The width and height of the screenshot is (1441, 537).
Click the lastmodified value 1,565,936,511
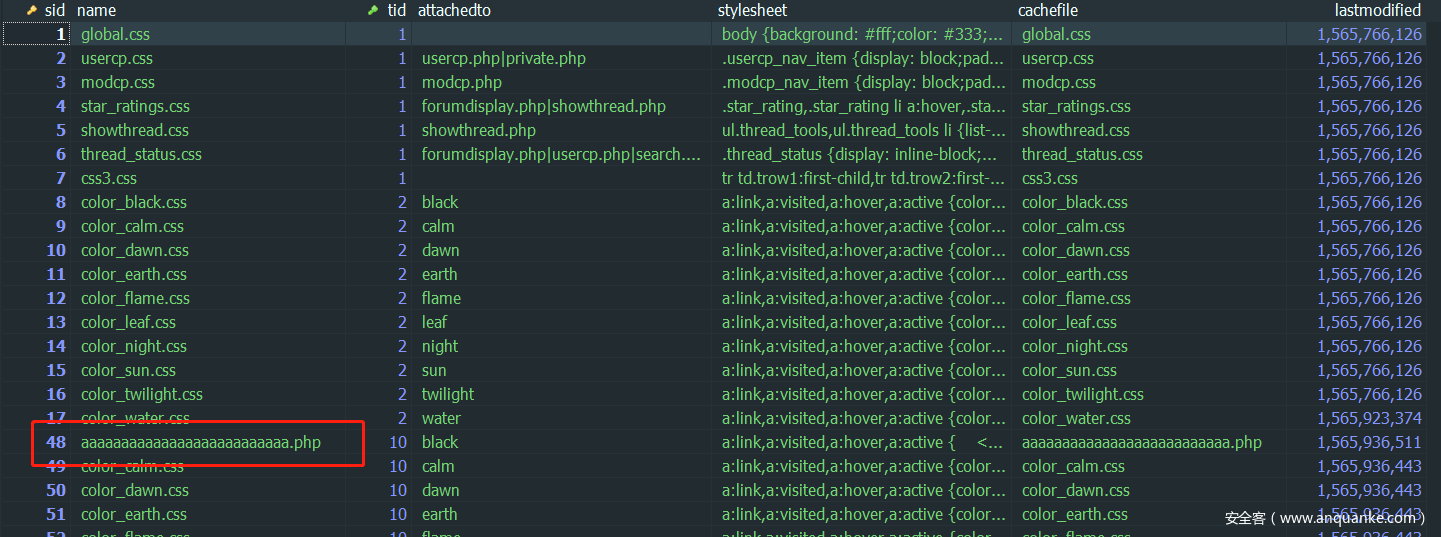click(x=1369, y=442)
